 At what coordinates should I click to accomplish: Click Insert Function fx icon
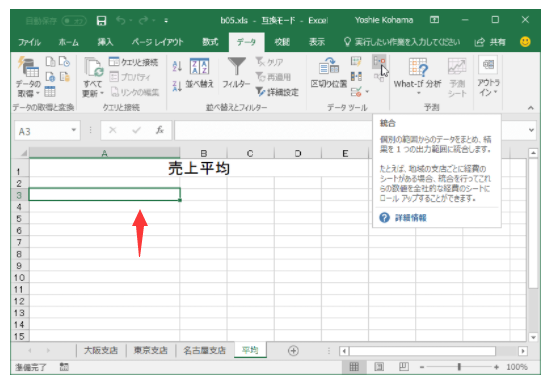click(x=160, y=130)
